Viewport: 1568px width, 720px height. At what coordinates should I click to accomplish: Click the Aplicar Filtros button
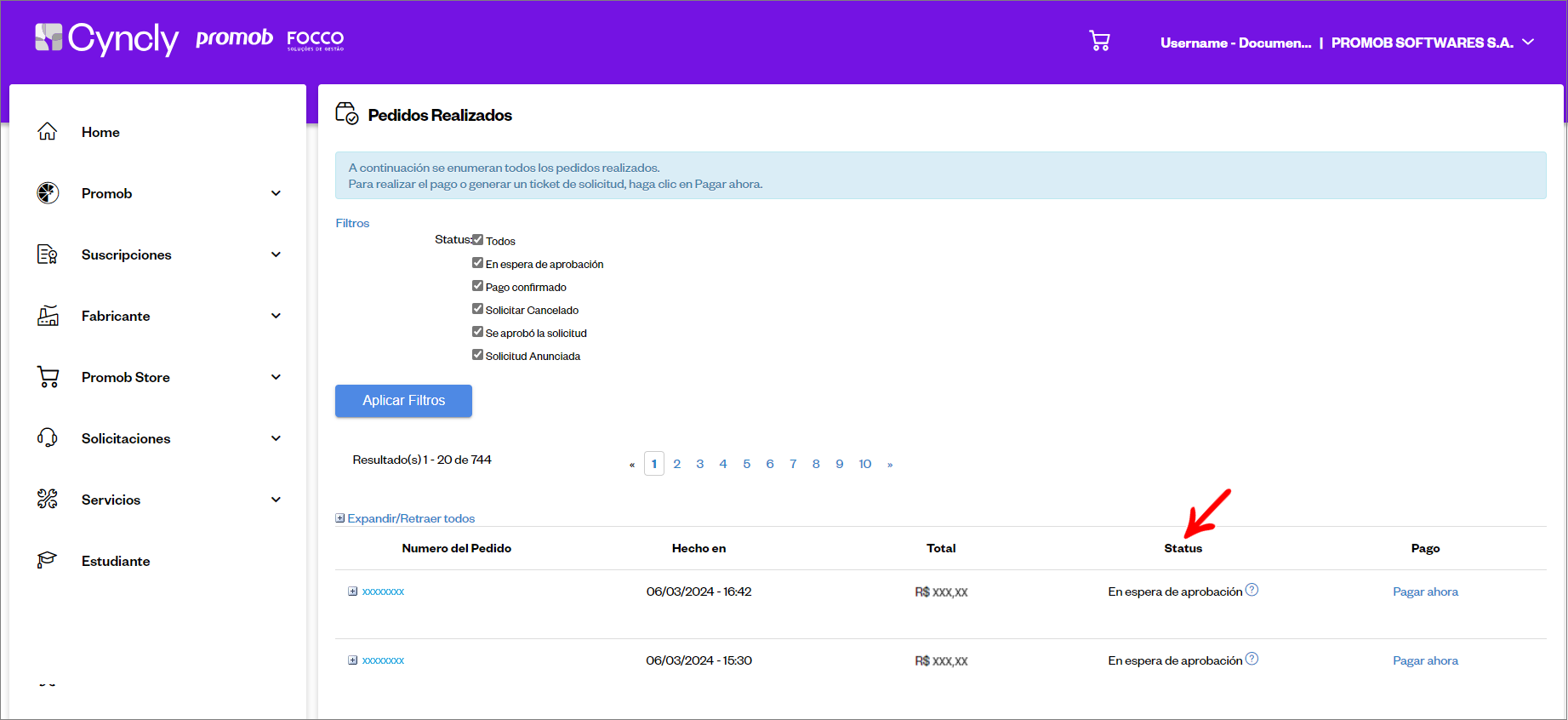pos(403,401)
